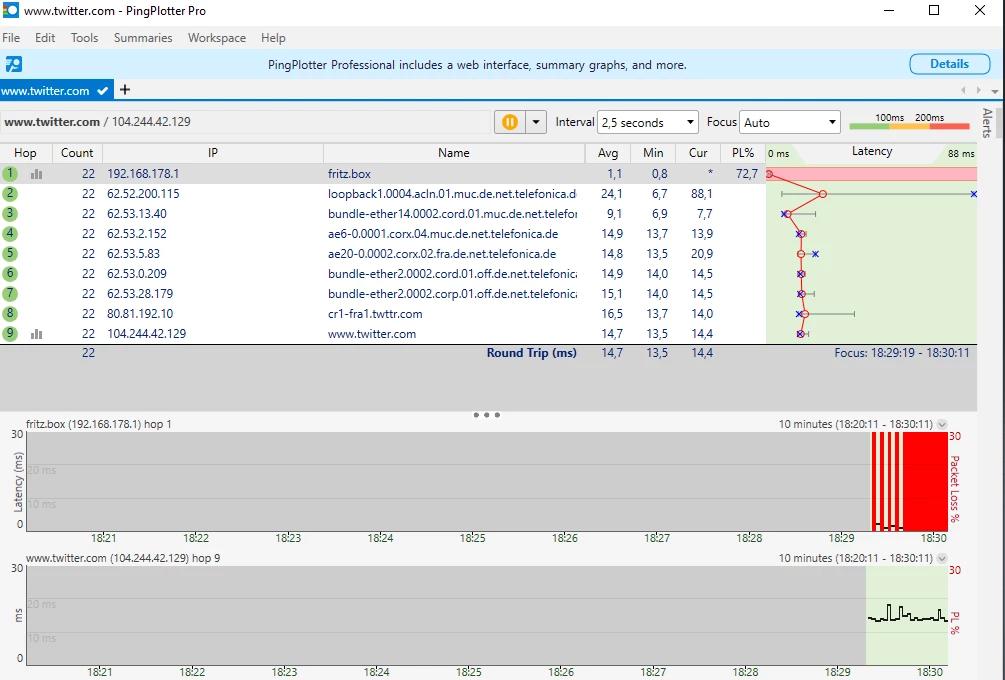Screen dimensions: 1005x680
Task: Open the Focus dropdown set to Auto
Action: pos(789,122)
